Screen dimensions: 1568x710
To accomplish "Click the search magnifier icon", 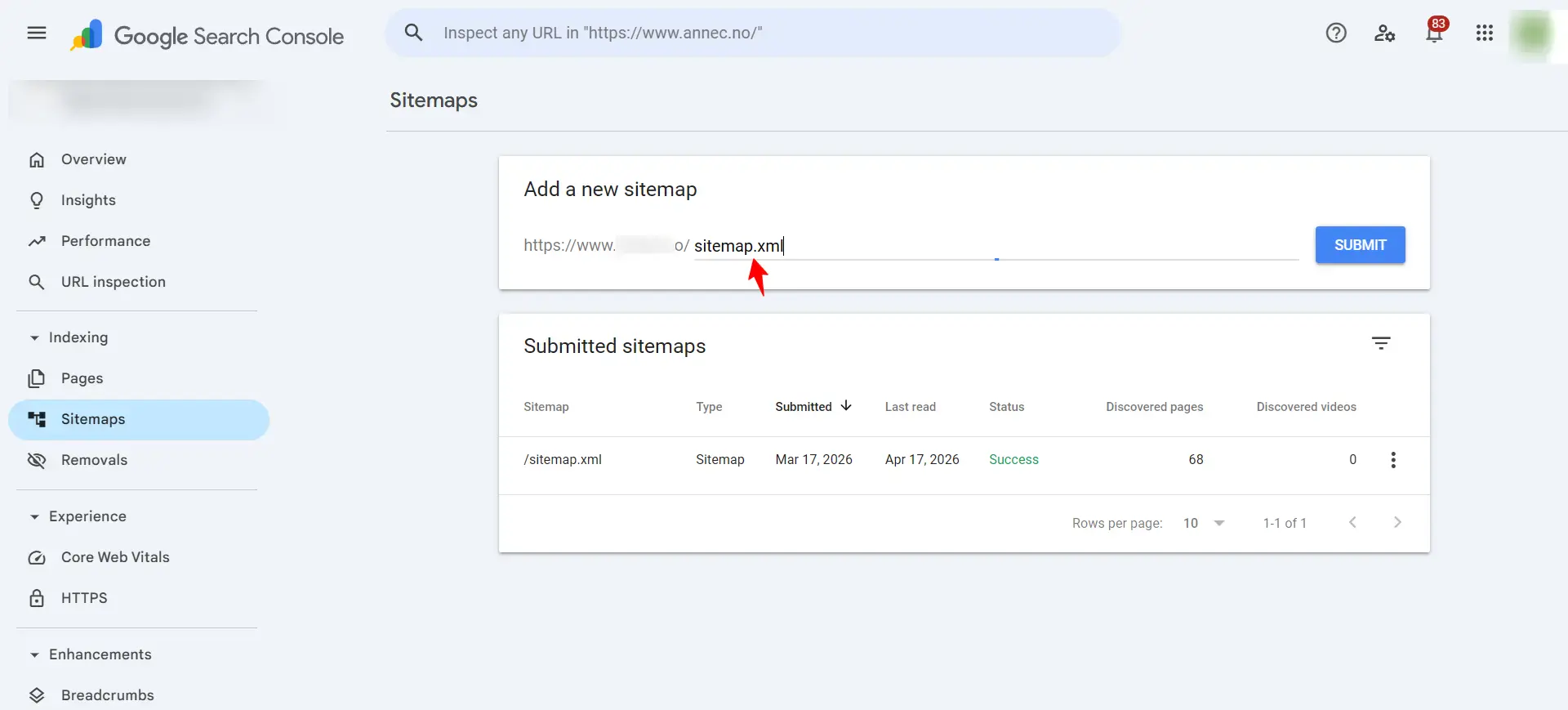I will coord(414,33).
